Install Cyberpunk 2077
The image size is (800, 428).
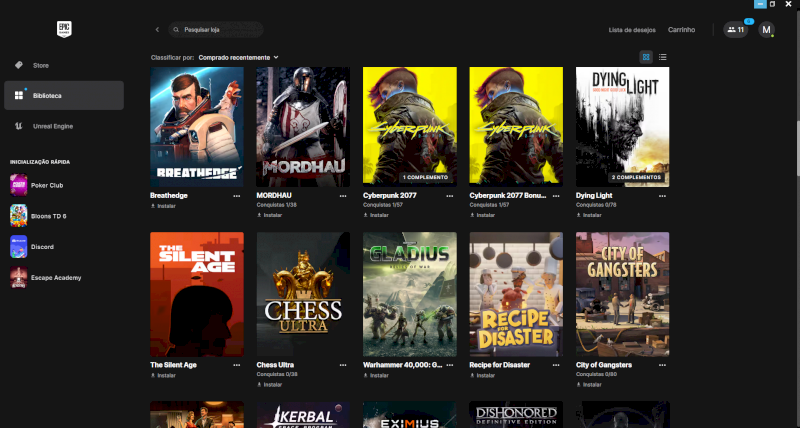tap(376, 215)
